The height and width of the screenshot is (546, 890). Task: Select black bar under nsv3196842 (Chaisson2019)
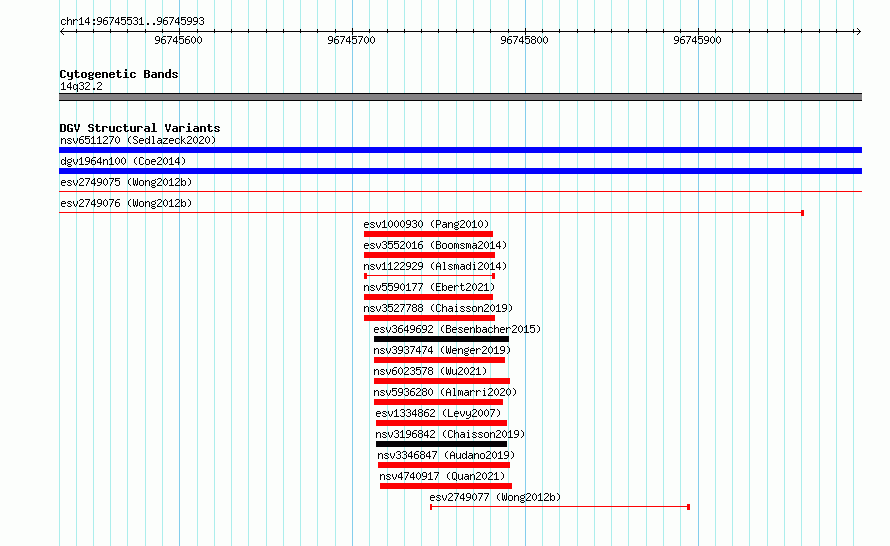(x=442, y=444)
